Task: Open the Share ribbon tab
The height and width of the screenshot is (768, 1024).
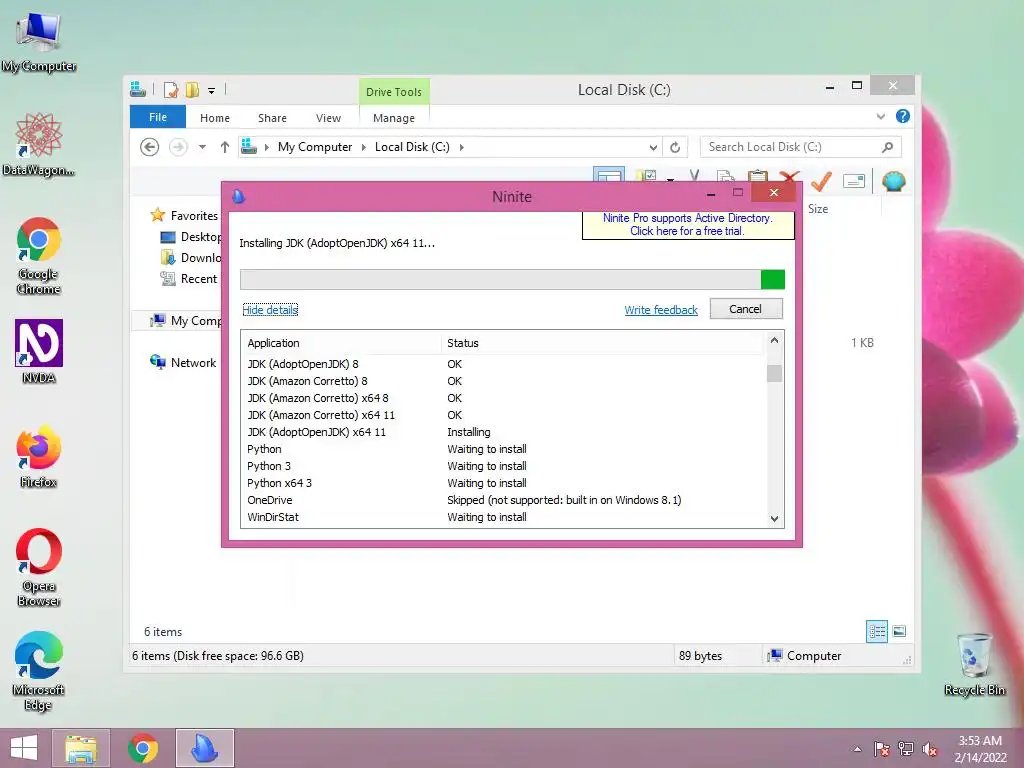Action: click(272, 118)
